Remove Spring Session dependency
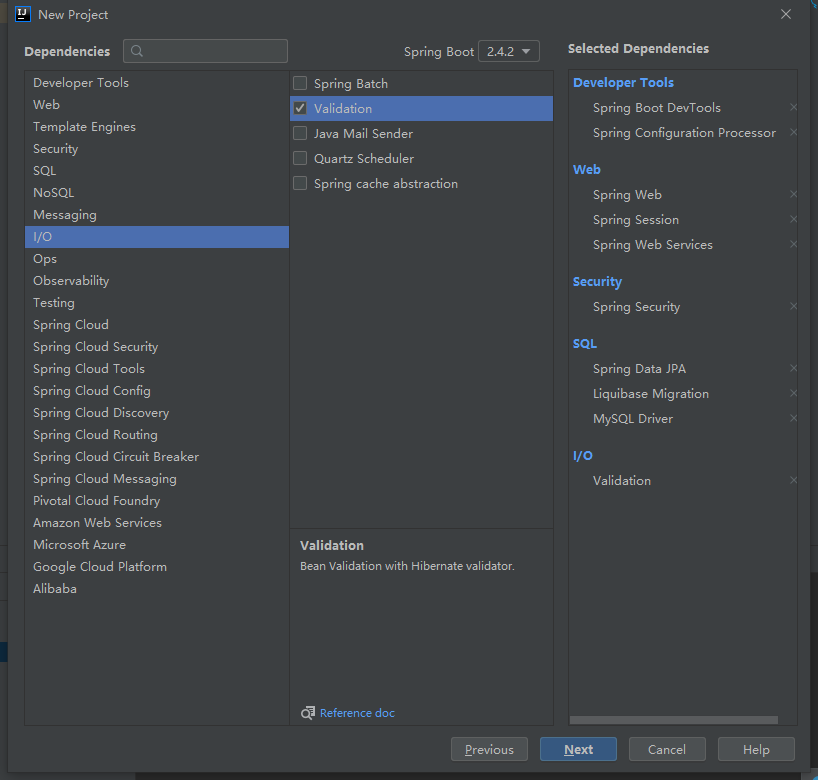Viewport: 818px width, 780px height. (x=793, y=220)
